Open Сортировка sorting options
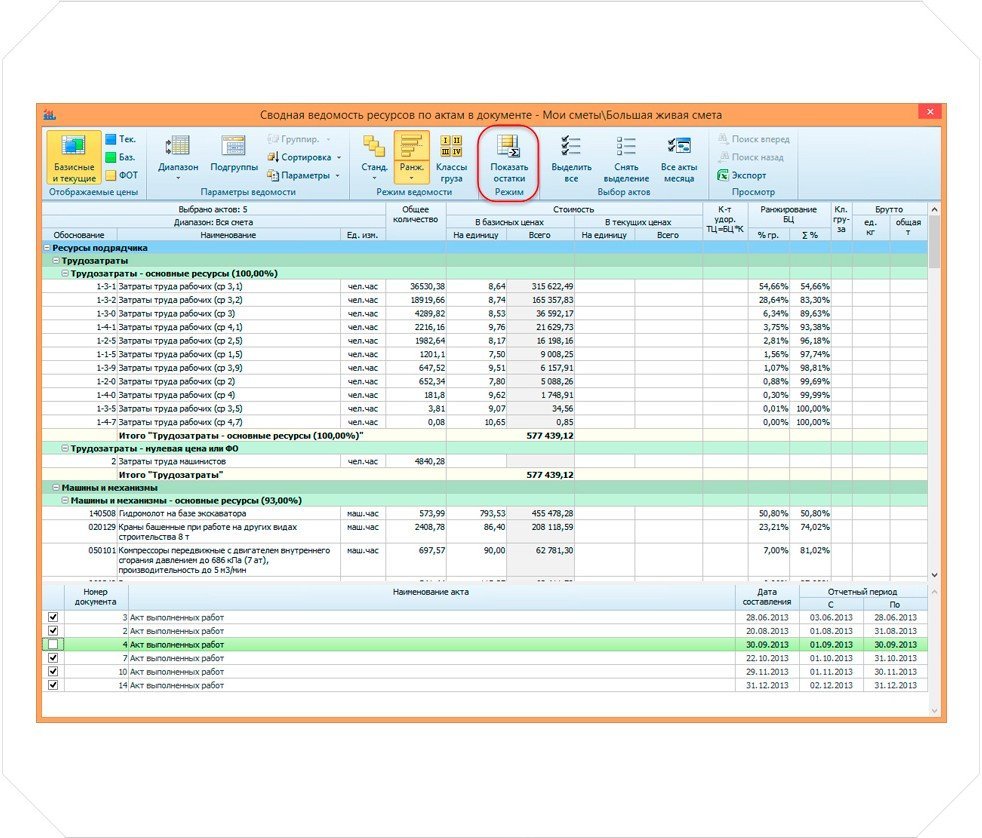The image size is (982, 838). tap(304, 157)
